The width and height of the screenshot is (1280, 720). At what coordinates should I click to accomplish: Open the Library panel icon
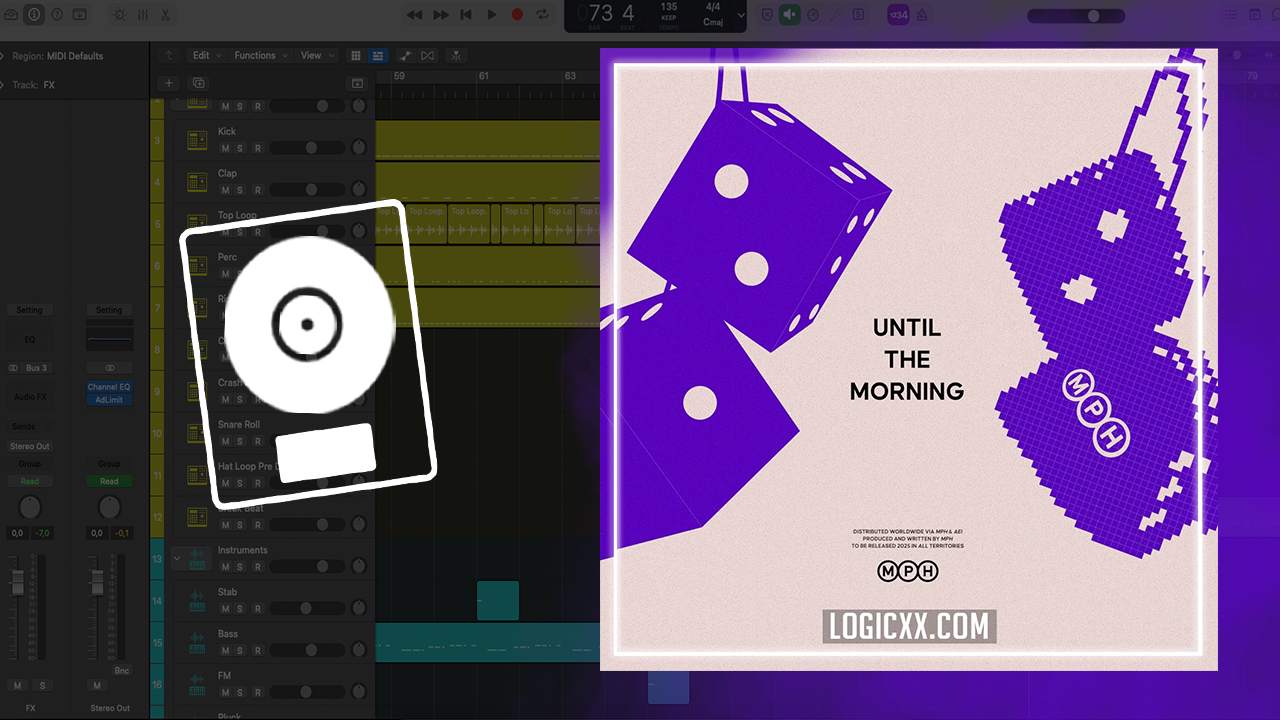coord(11,15)
